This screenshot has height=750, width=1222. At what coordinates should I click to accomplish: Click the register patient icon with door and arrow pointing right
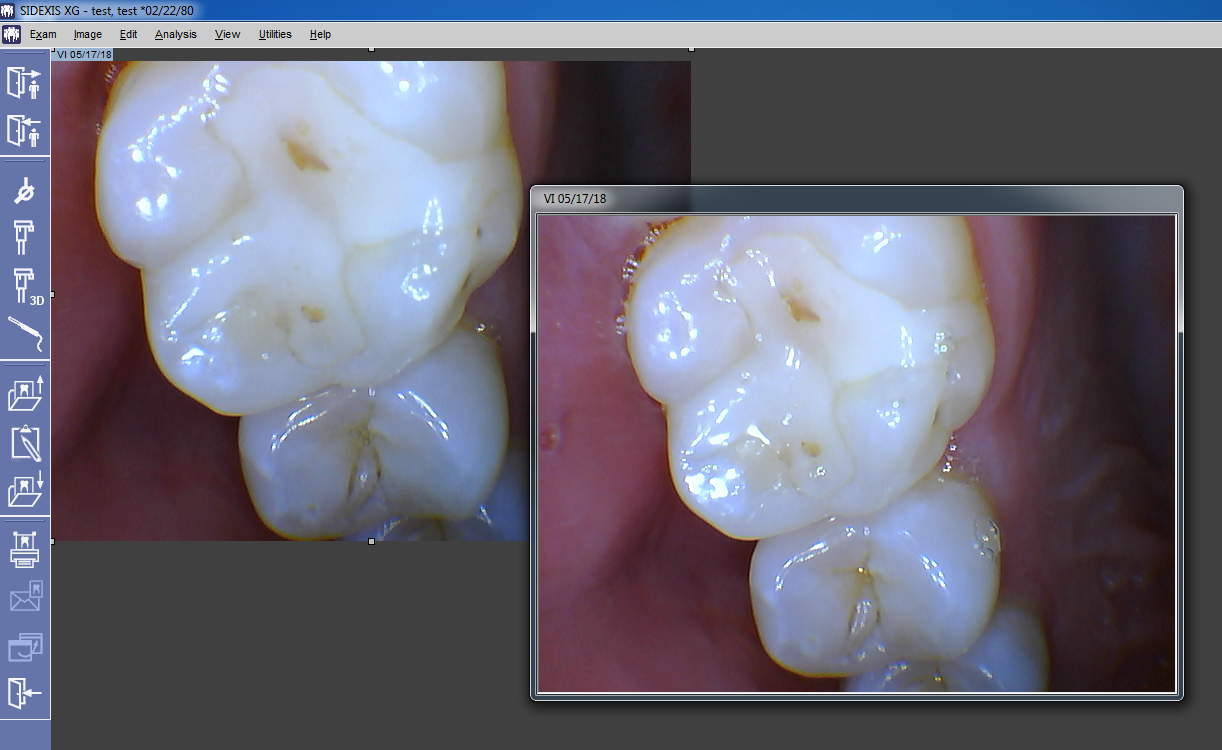24,83
